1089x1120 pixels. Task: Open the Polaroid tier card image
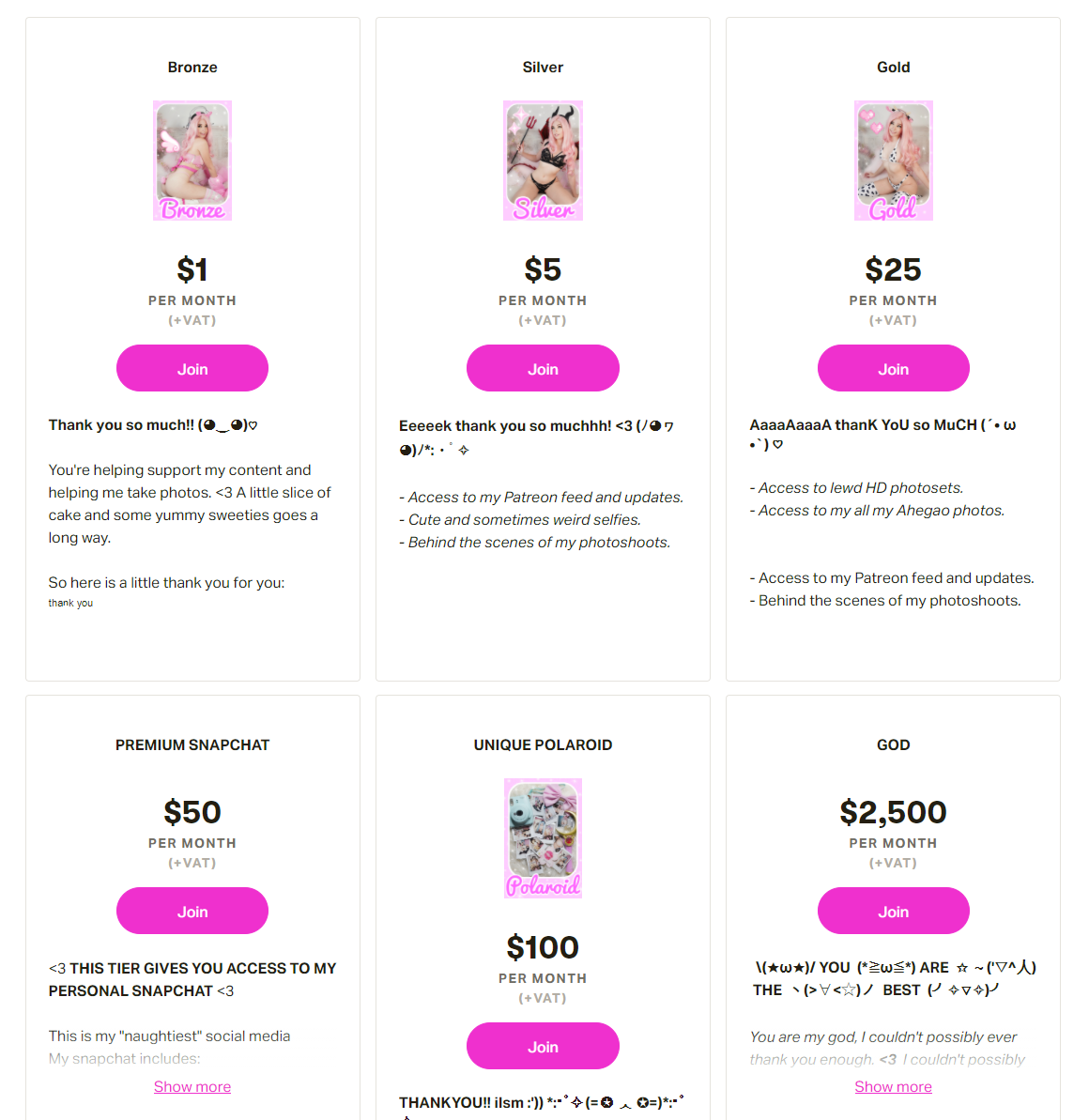point(543,838)
